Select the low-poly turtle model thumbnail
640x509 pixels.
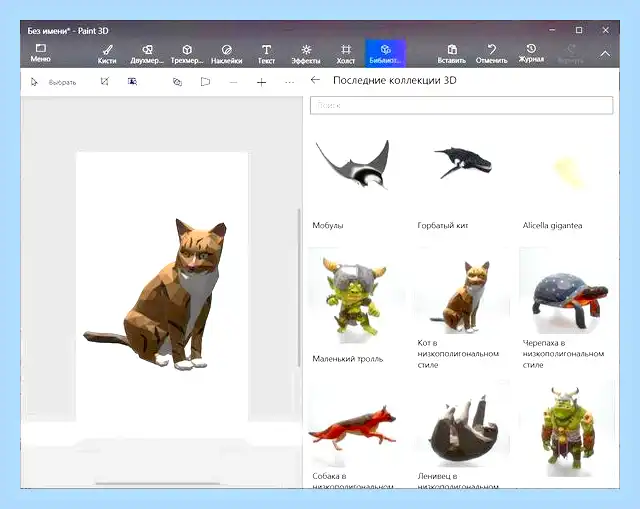click(x=568, y=291)
